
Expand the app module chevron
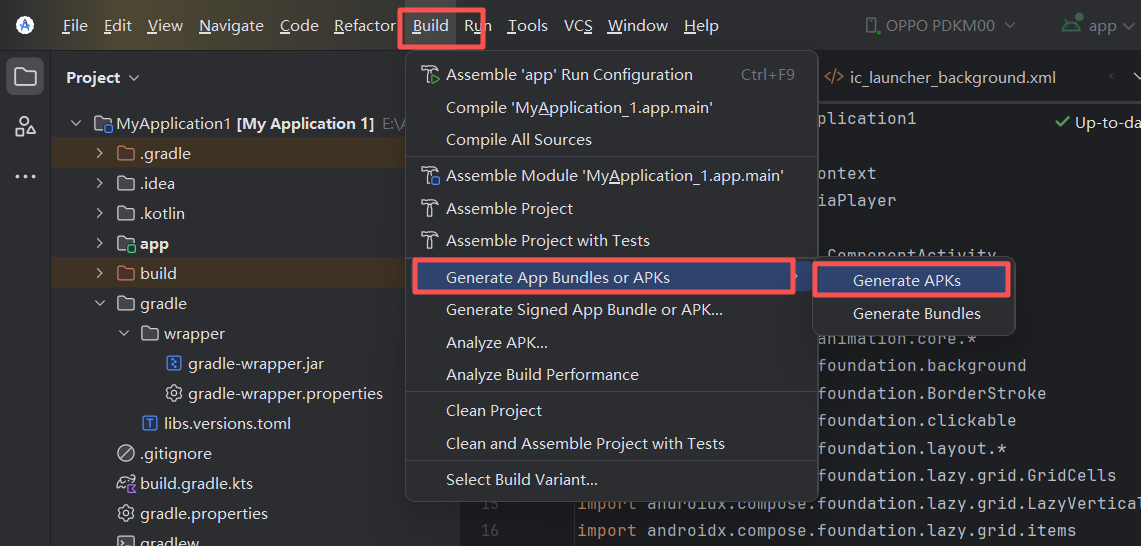point(99,243)
